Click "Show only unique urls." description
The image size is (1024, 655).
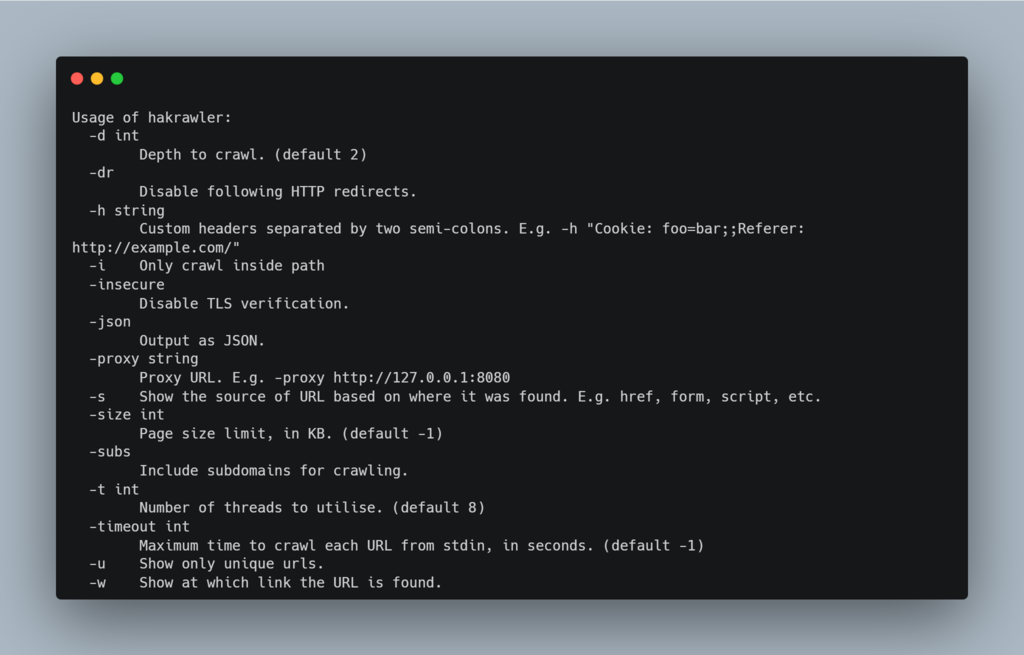coord(231,564)
